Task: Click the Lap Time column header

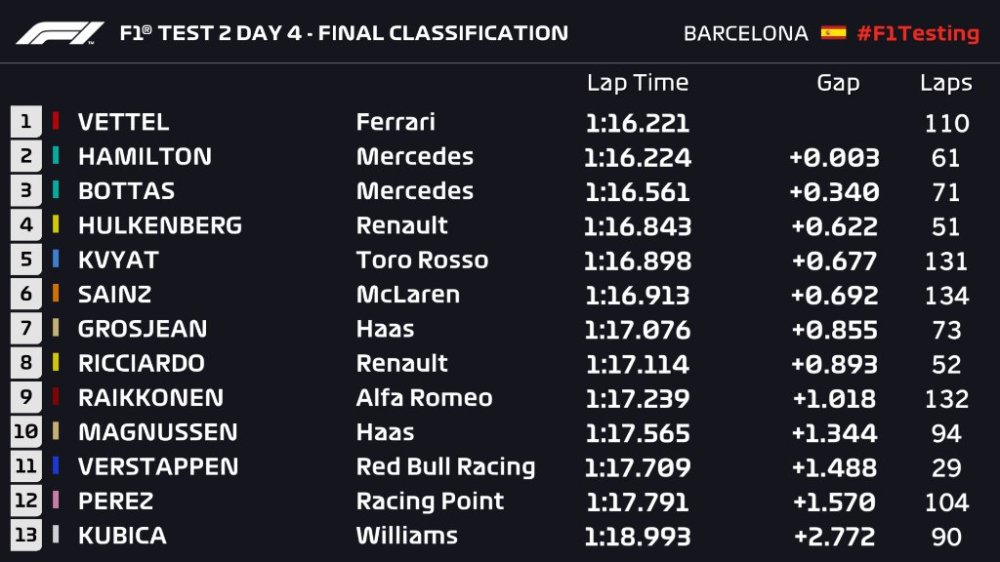Action: pyautogui.click(x=637, y=83)
